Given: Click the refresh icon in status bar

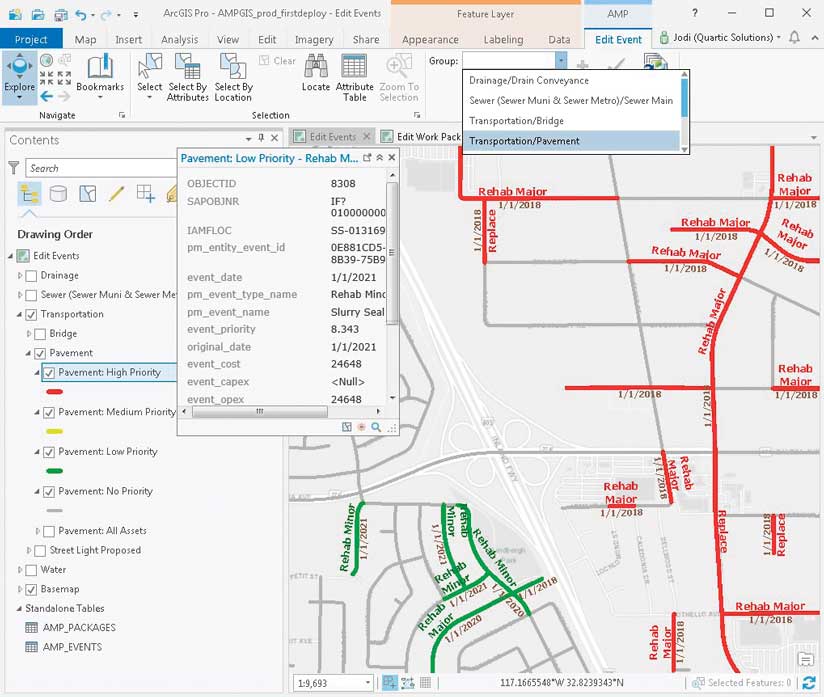Looking at the screenshot, I should 809,682.
